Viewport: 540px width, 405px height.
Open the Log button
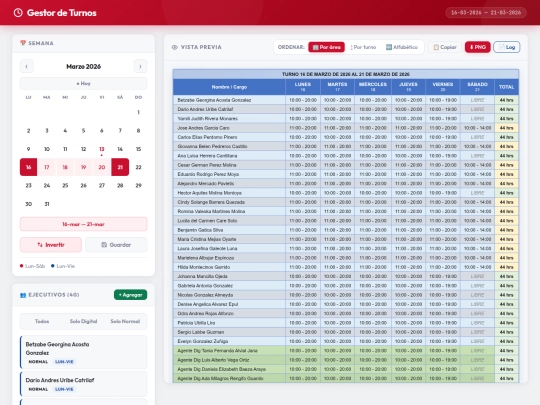(x=507, y=47)
